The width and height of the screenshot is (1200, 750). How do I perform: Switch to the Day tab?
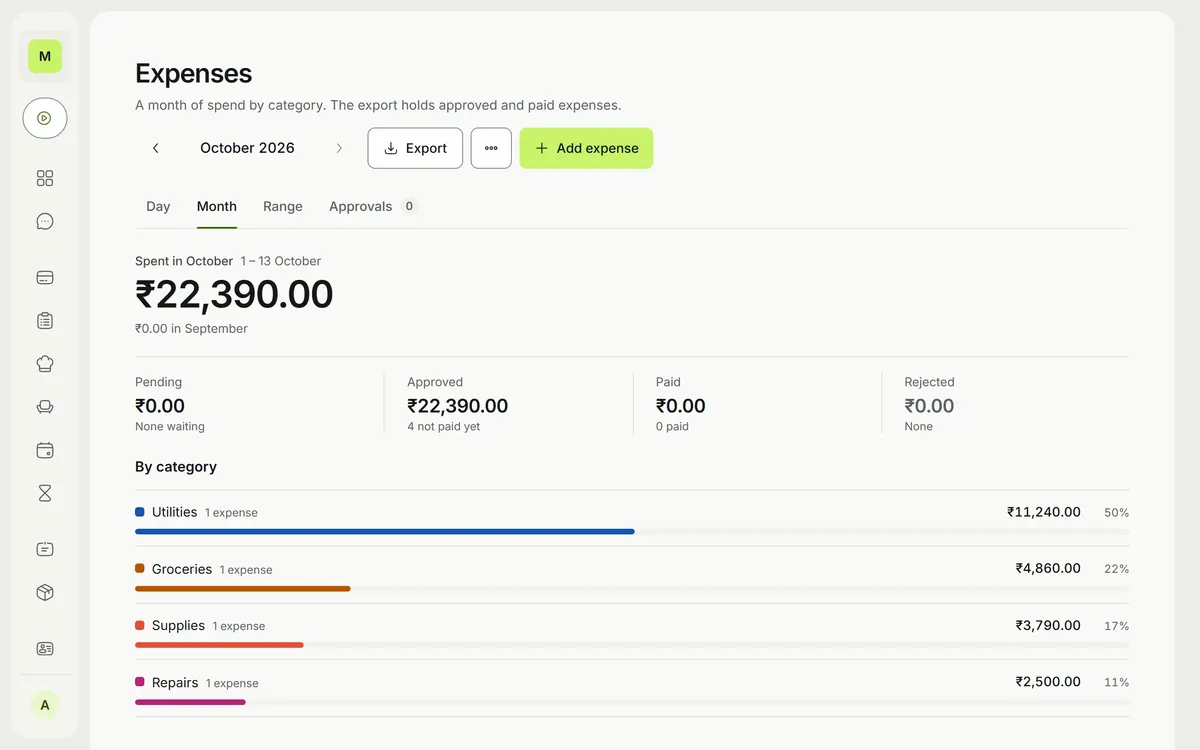click(158, 206)
